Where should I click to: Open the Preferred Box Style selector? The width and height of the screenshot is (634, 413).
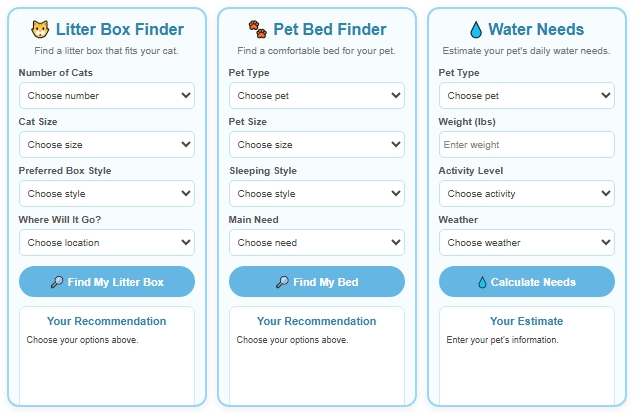[107, 193]
